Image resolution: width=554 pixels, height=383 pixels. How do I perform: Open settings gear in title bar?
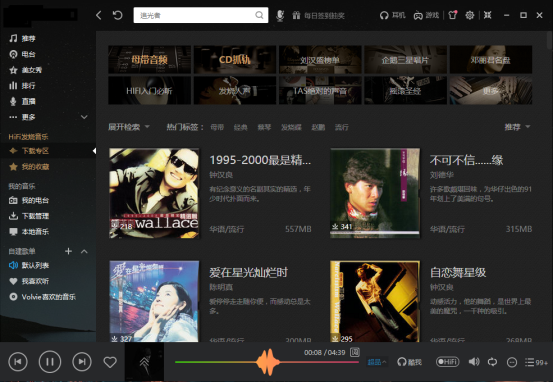click(x=470, y=15)
